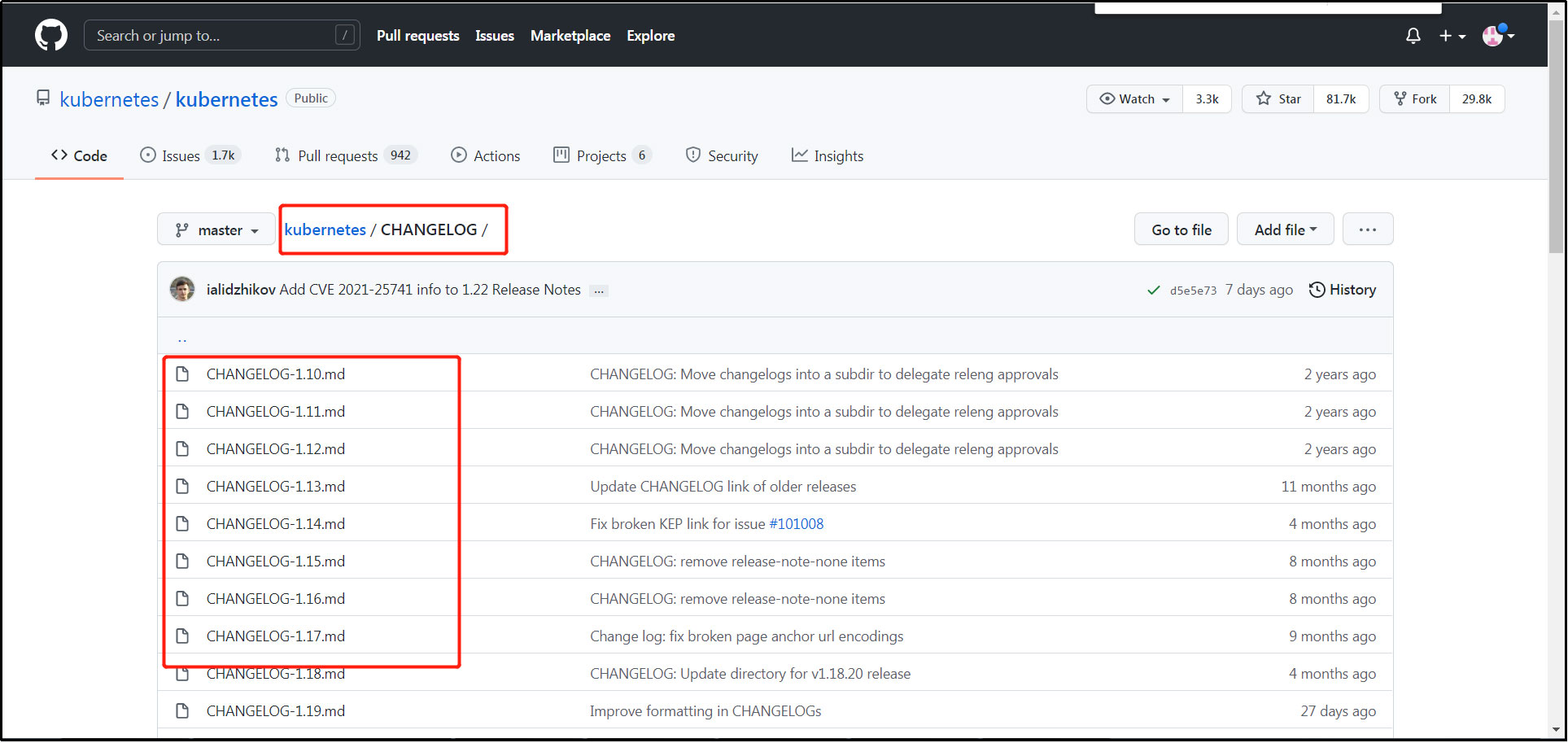Open the latest commit message link
Screen dimensions: 1568x743
430,290
